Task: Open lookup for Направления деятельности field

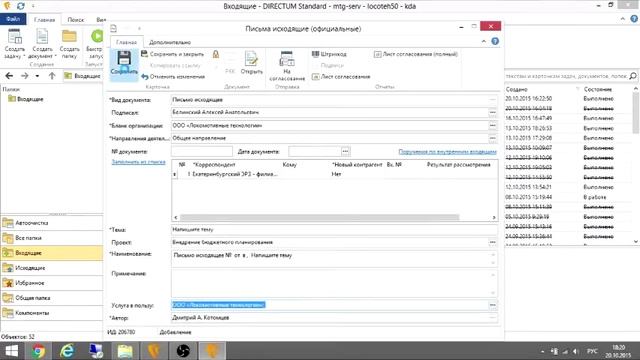Action: point(493,138)
